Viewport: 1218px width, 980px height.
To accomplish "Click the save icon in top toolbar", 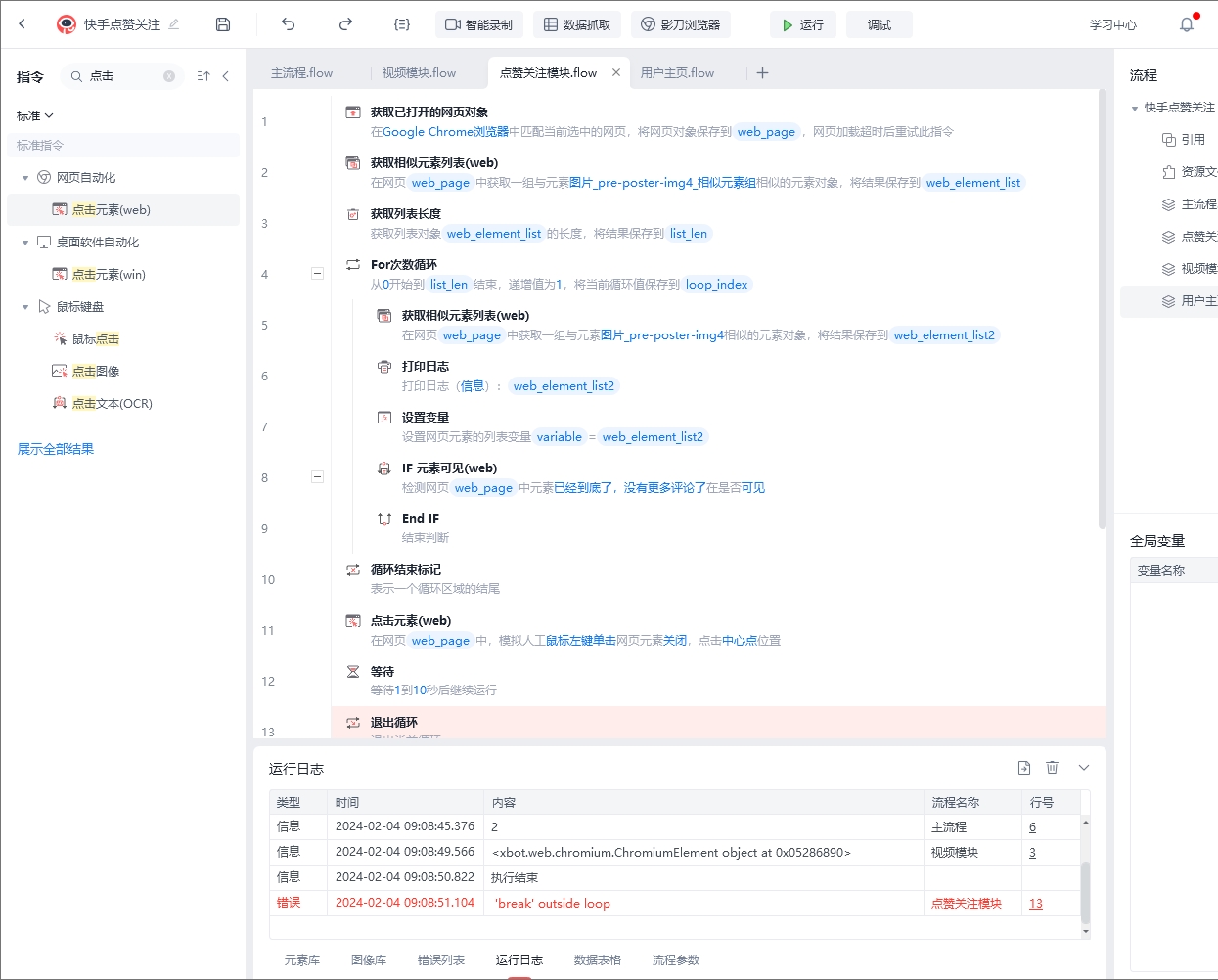I will [x=223, y=24].
